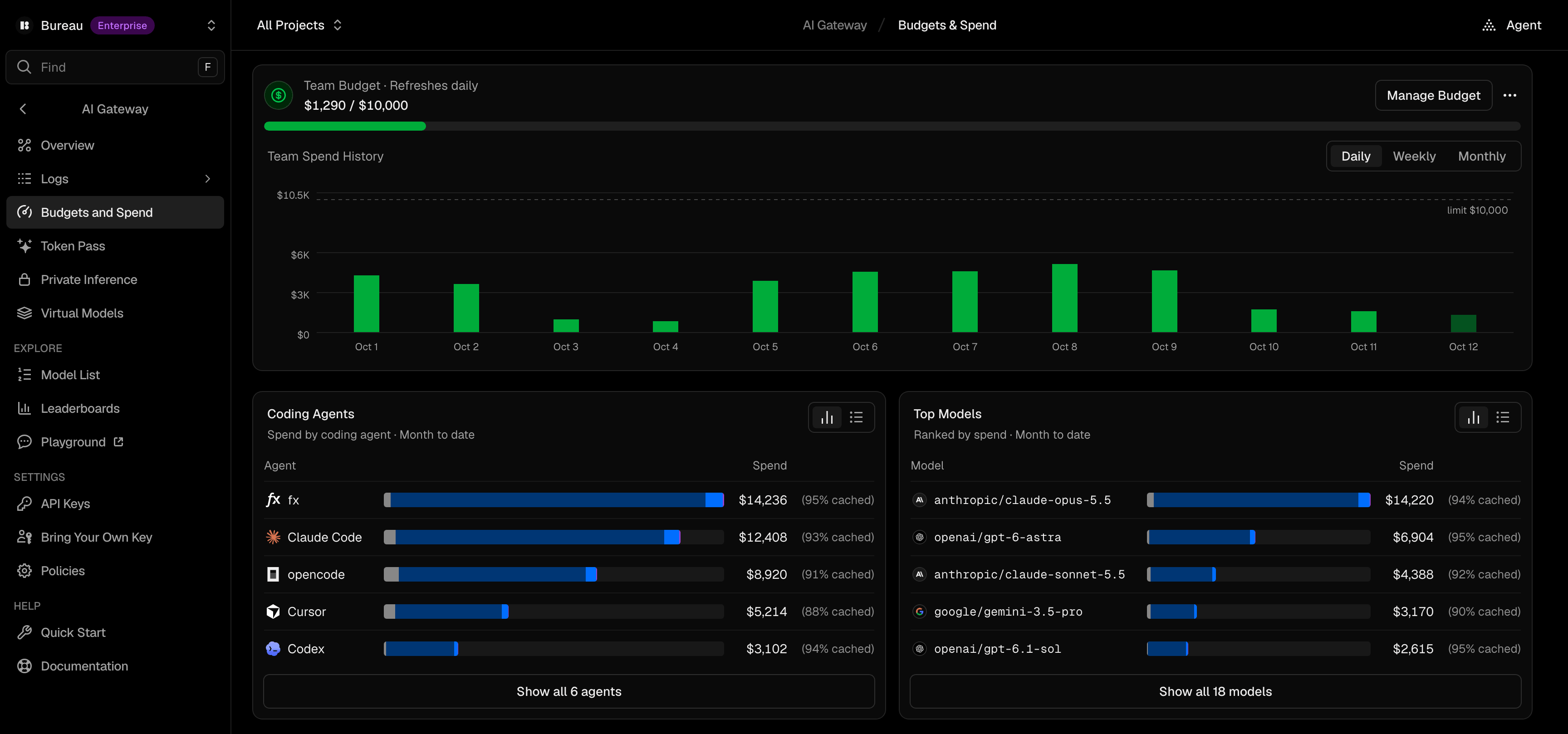Open the team switcher chevrons beside Enterprise

(211, 25)
